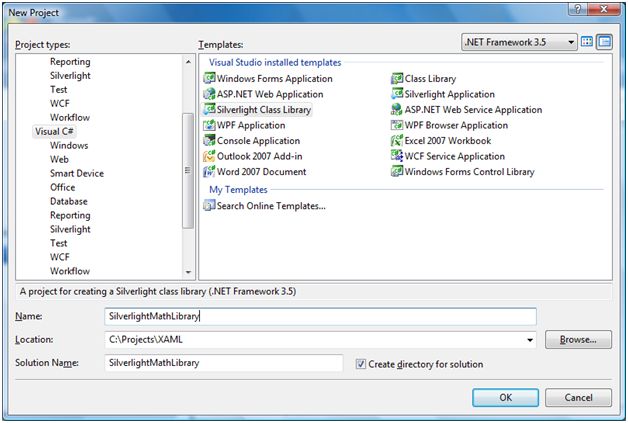Screen dimensions: 628x423
Task: Select Workflow above Visual C# node
Action: (70, 117)
